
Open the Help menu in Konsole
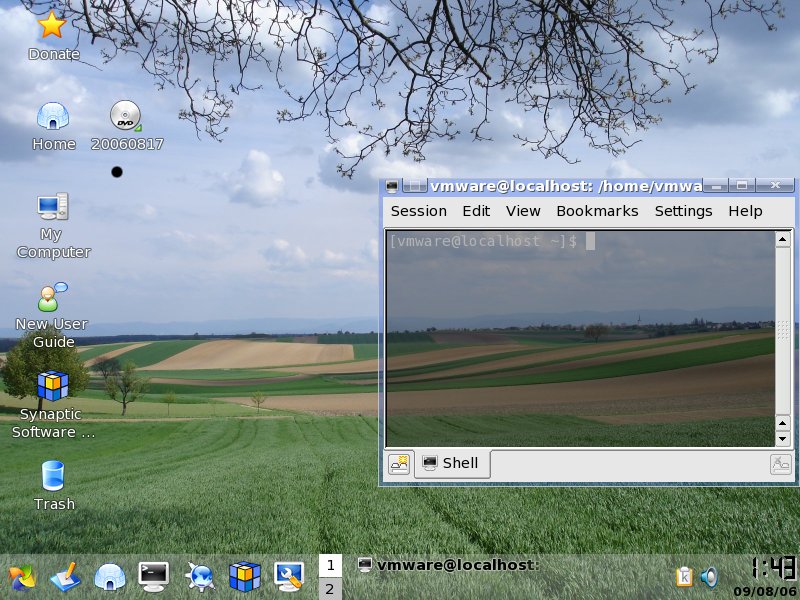(x=745, y=211)
